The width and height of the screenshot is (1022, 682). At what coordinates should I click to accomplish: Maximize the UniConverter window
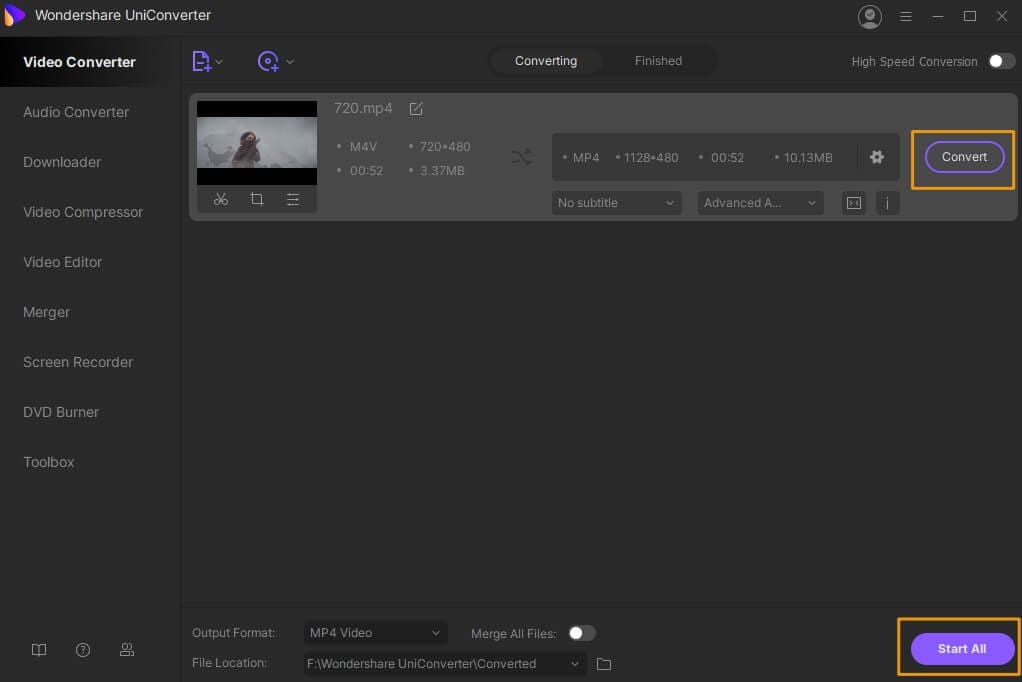point(970,16)
